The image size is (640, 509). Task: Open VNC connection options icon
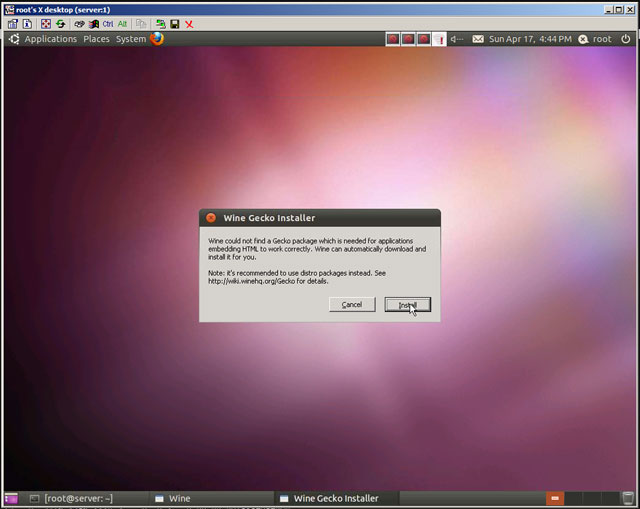[x=13, y=24]
